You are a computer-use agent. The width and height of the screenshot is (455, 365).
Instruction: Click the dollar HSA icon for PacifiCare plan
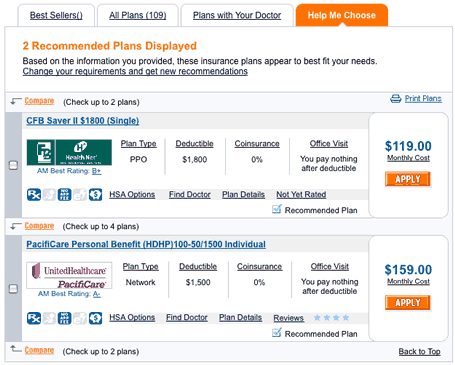click(95, 318)
